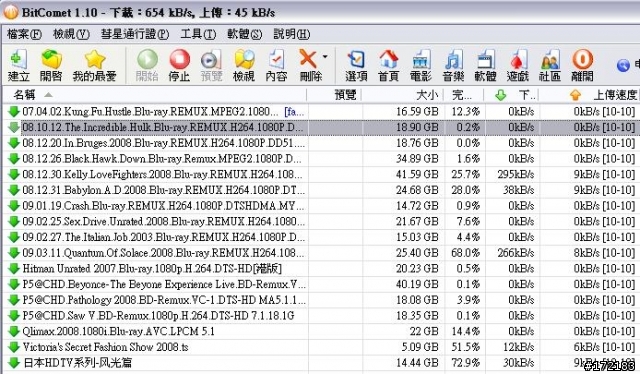Open the 彗星通行證(P) menu
This screenshot has height=374, width=640.
click(x=135, y=34)
